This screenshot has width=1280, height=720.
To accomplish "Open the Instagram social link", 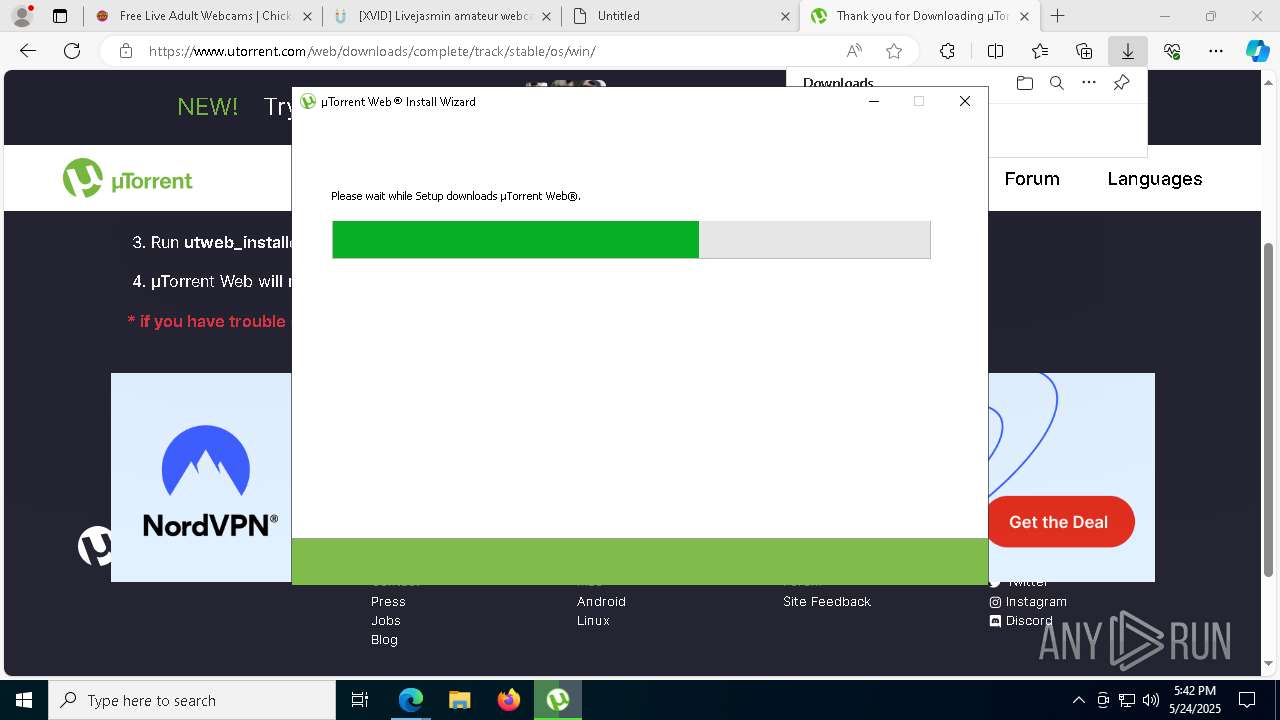I will (x=1028, y=602).
